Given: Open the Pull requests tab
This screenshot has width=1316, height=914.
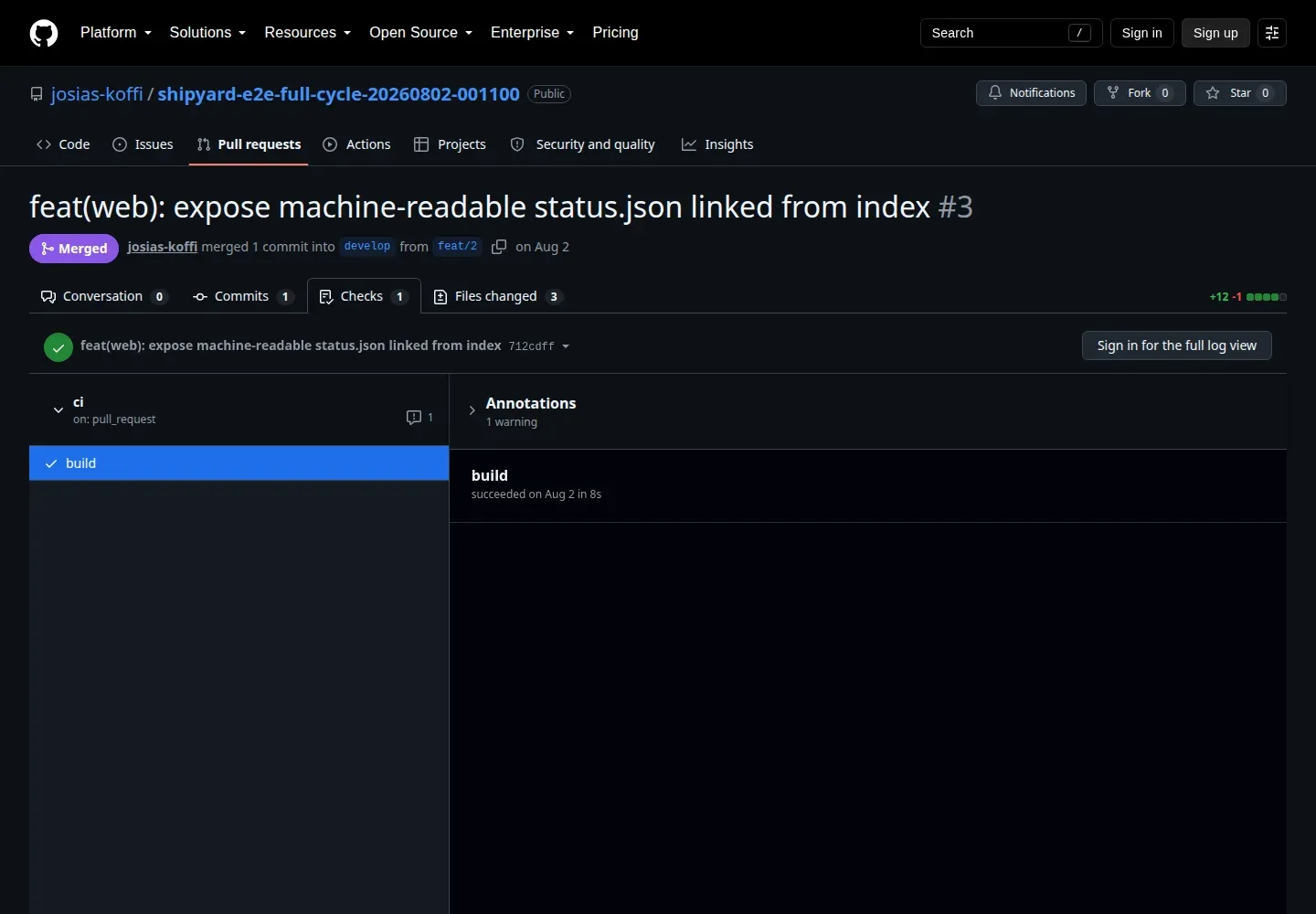Looking at the screenshot, I should (x=249, y=144).
